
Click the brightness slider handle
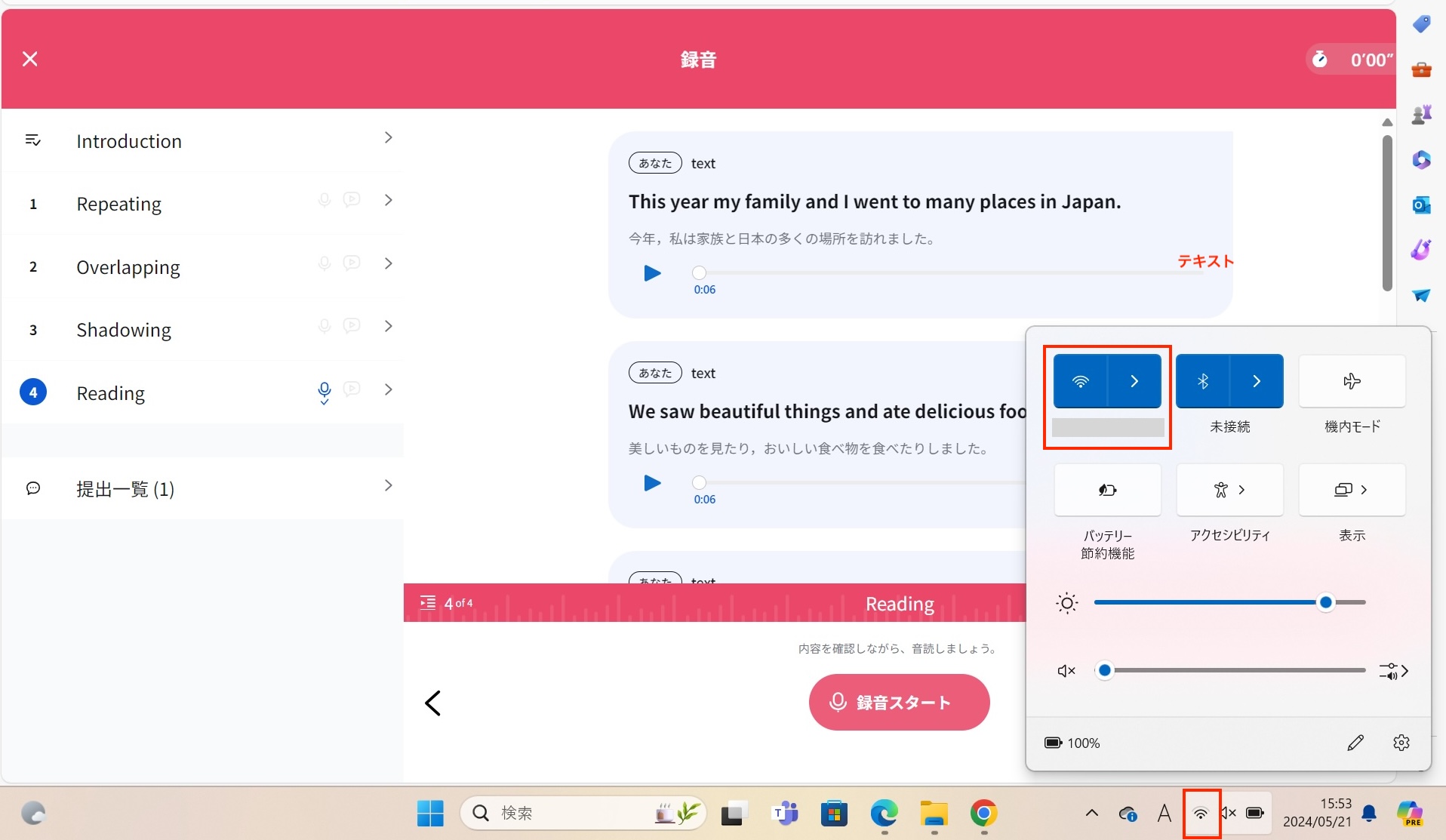tap(1326, 602)
